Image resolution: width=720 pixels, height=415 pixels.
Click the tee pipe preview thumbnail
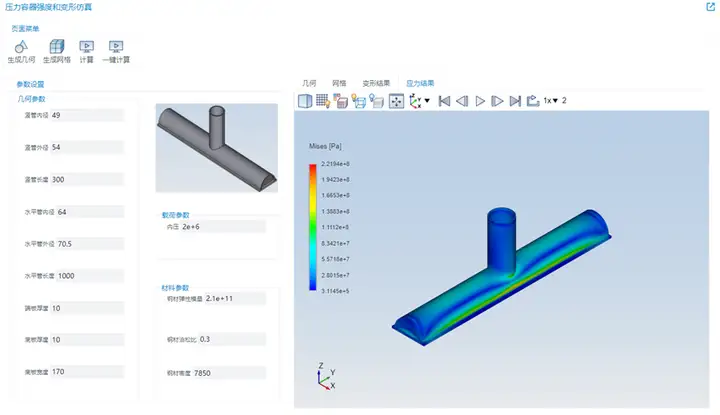tap(217, 148)
